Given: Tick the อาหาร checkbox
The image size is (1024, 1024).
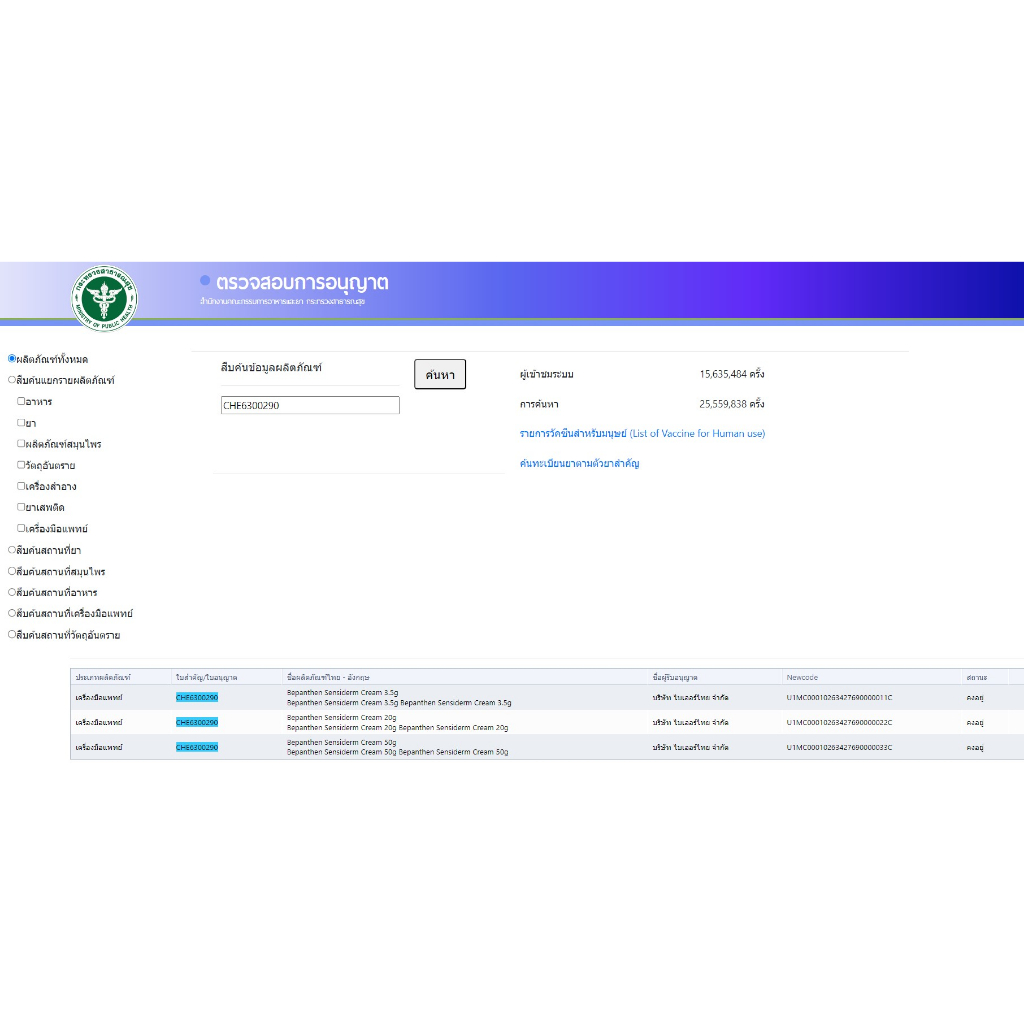Looking at the screenshot, I should (21, 401).
